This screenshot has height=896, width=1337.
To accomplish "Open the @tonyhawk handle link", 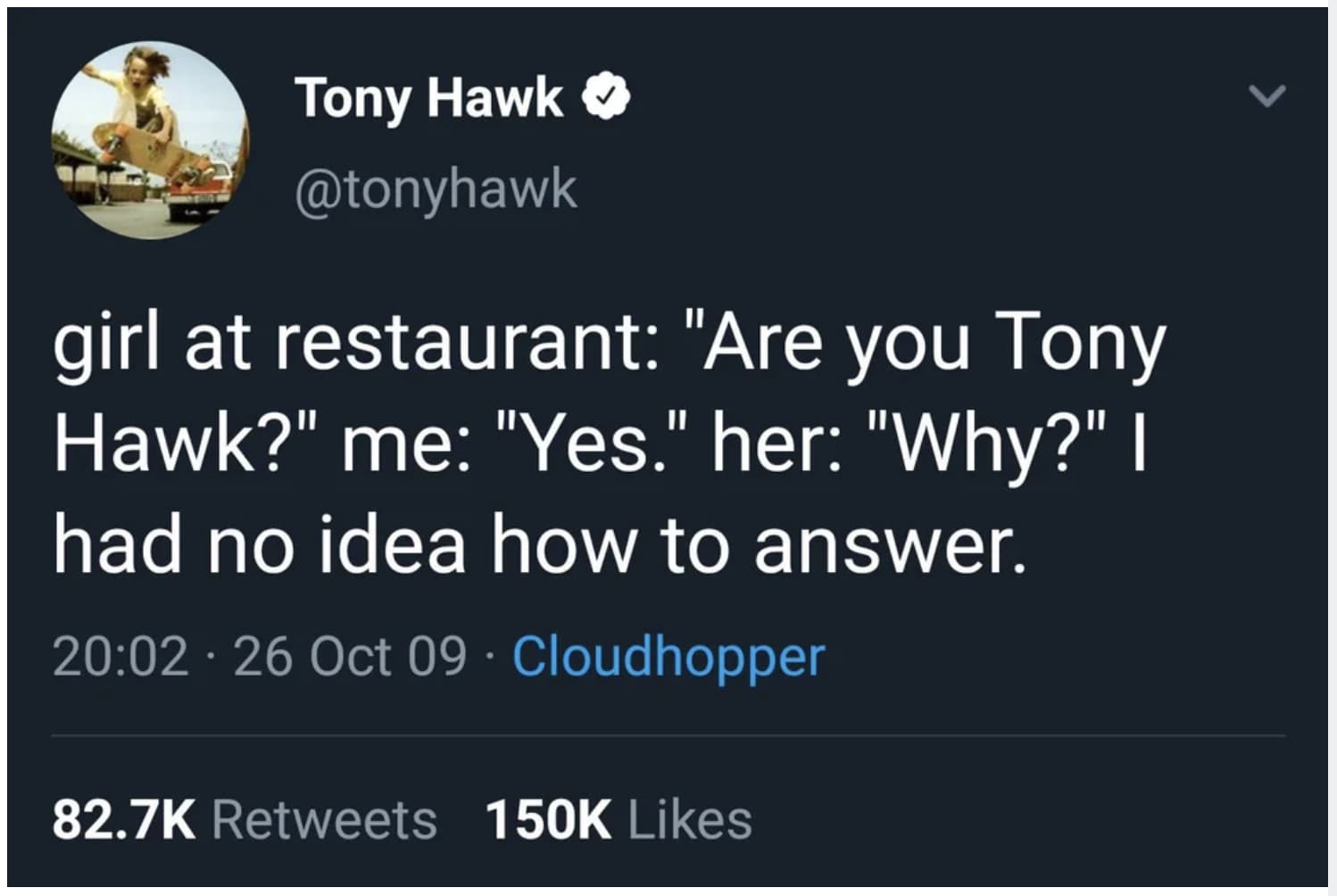I will 436,188.
